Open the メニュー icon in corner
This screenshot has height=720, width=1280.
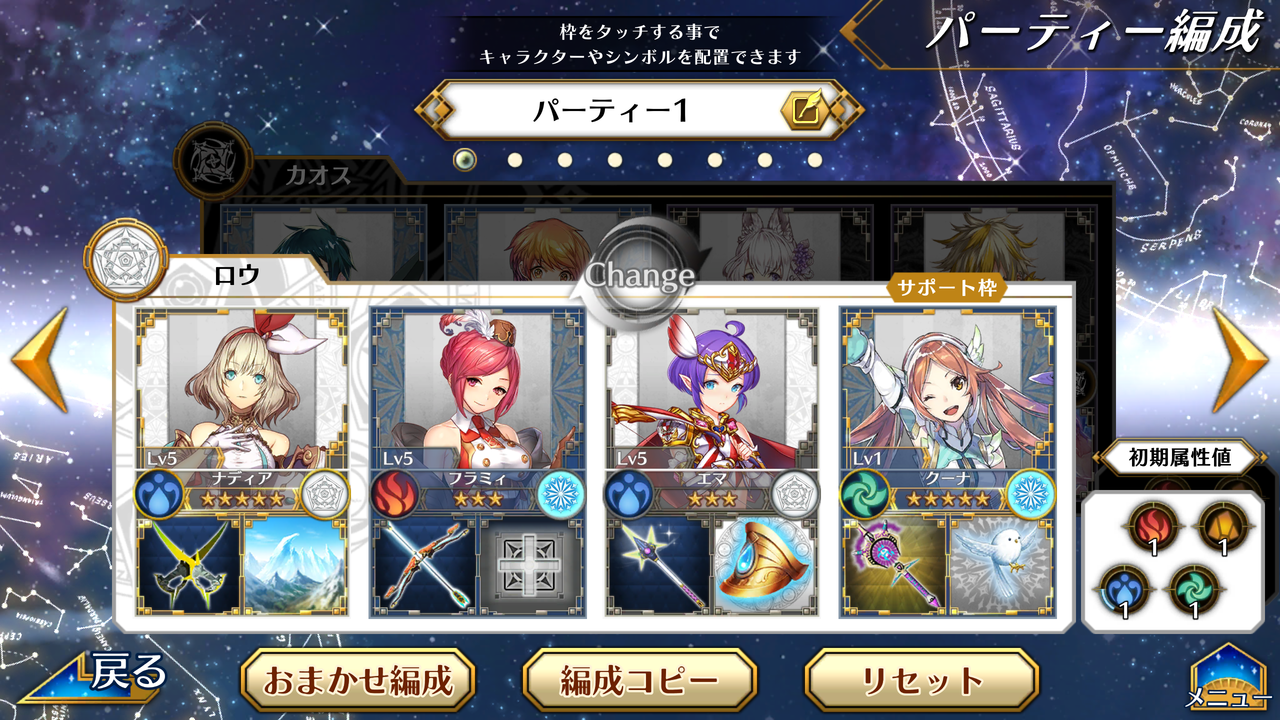coord(1228,680)
